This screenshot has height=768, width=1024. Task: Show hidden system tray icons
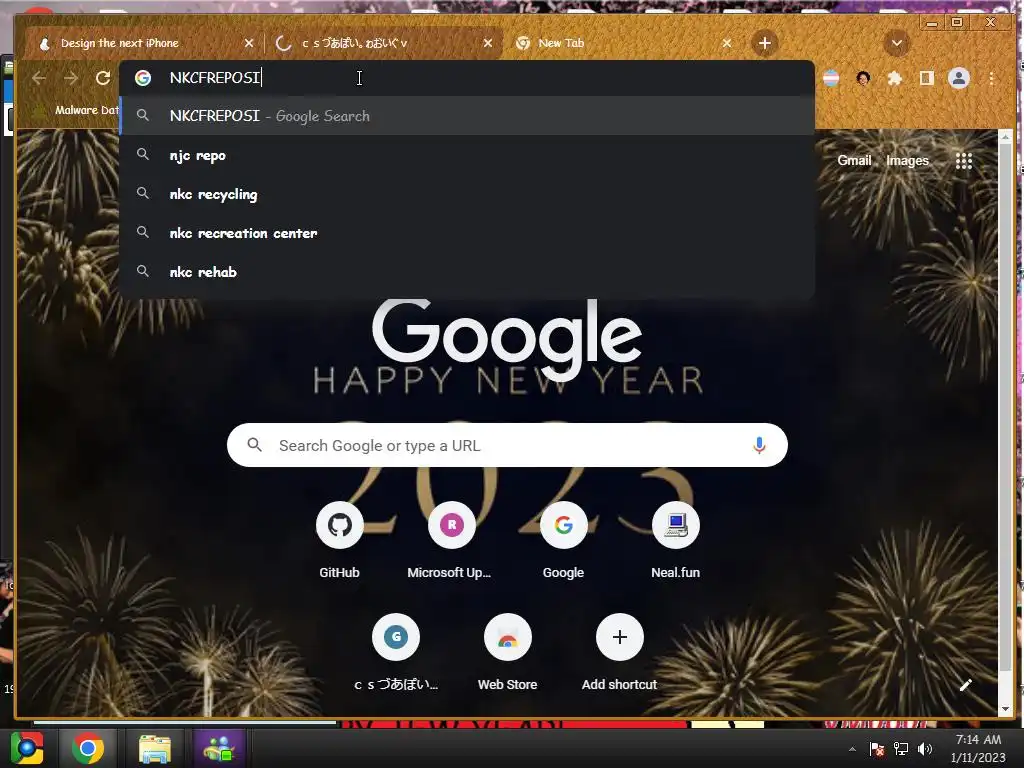click(x=852, y=749)
